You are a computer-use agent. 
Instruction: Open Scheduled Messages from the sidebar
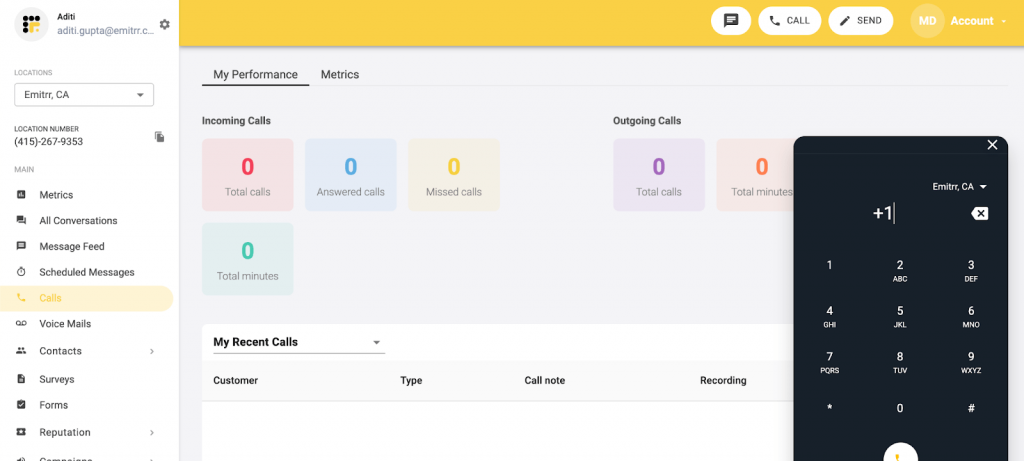point(86,272)
